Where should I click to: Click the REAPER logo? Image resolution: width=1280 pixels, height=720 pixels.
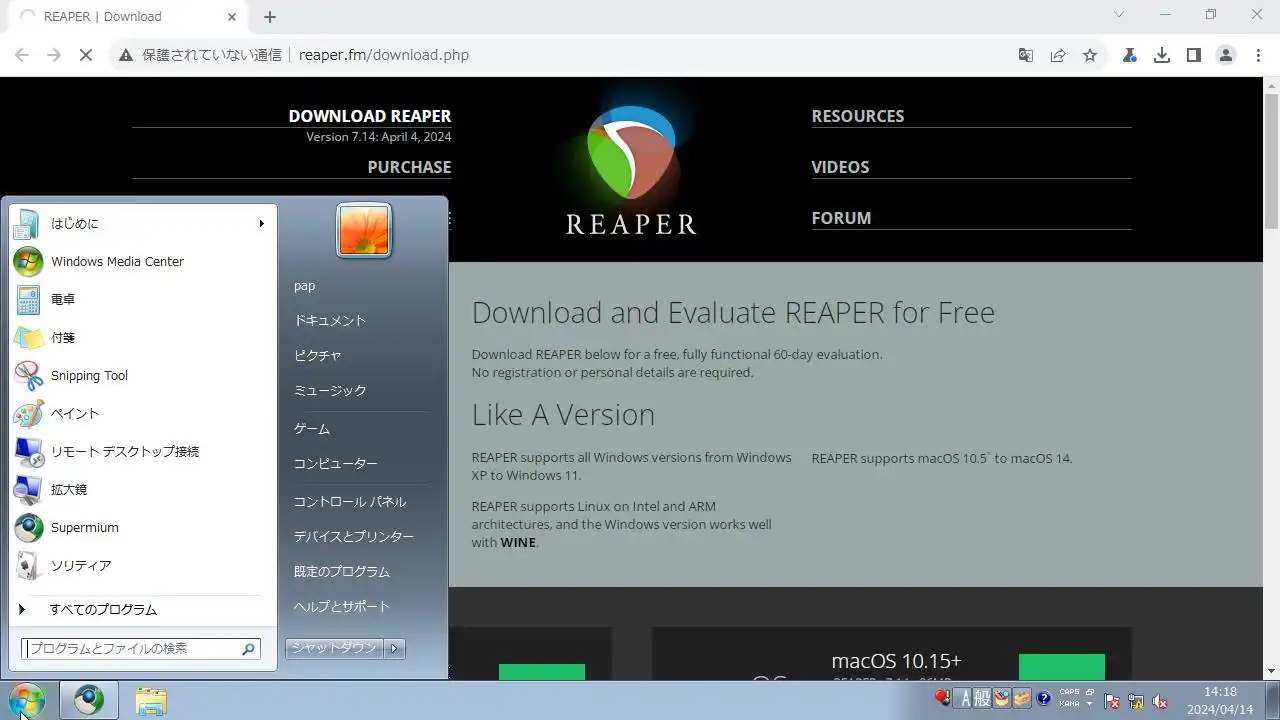coord(631,170)
